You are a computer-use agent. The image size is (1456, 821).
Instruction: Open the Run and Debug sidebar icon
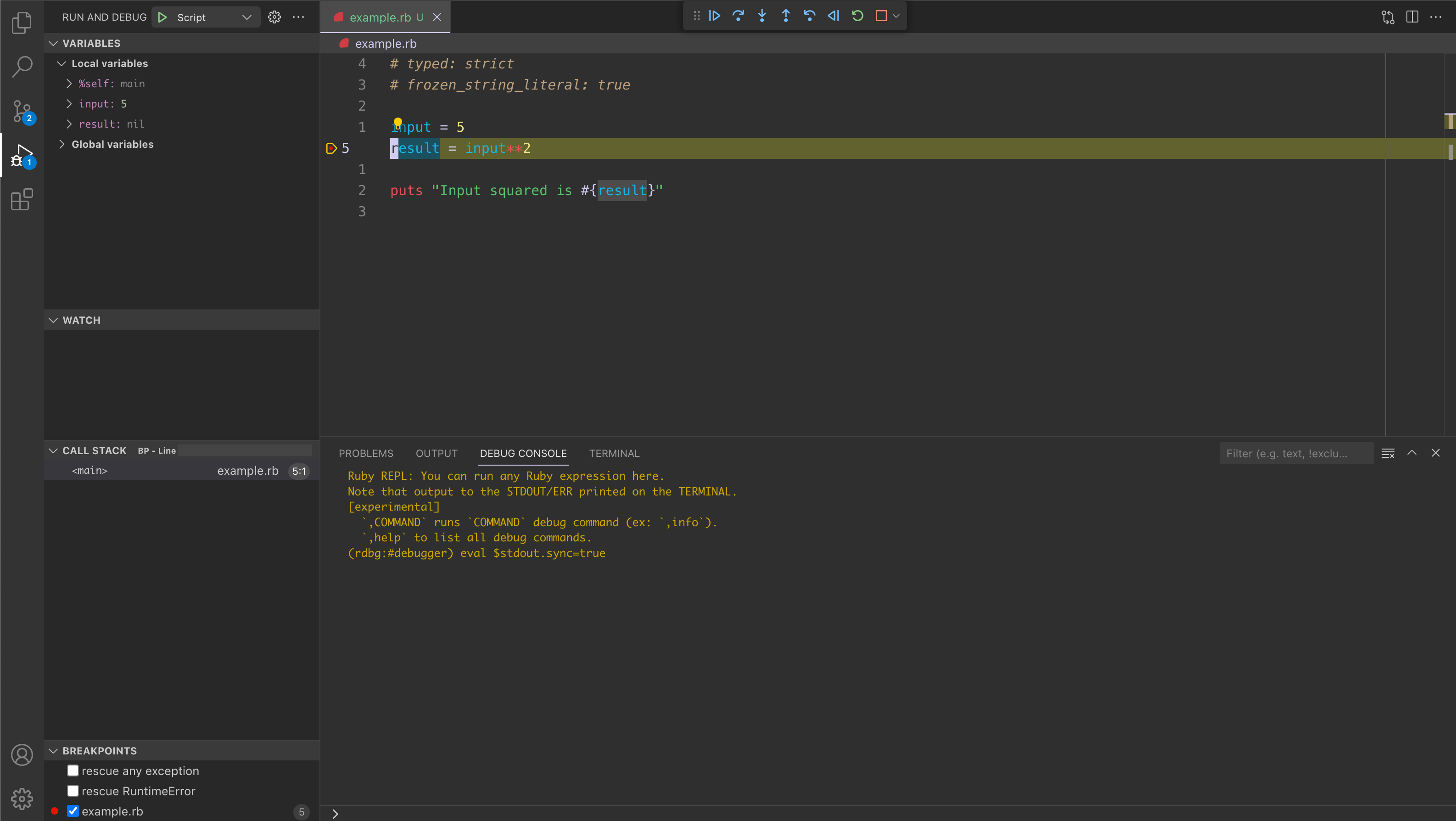[22, 156]
